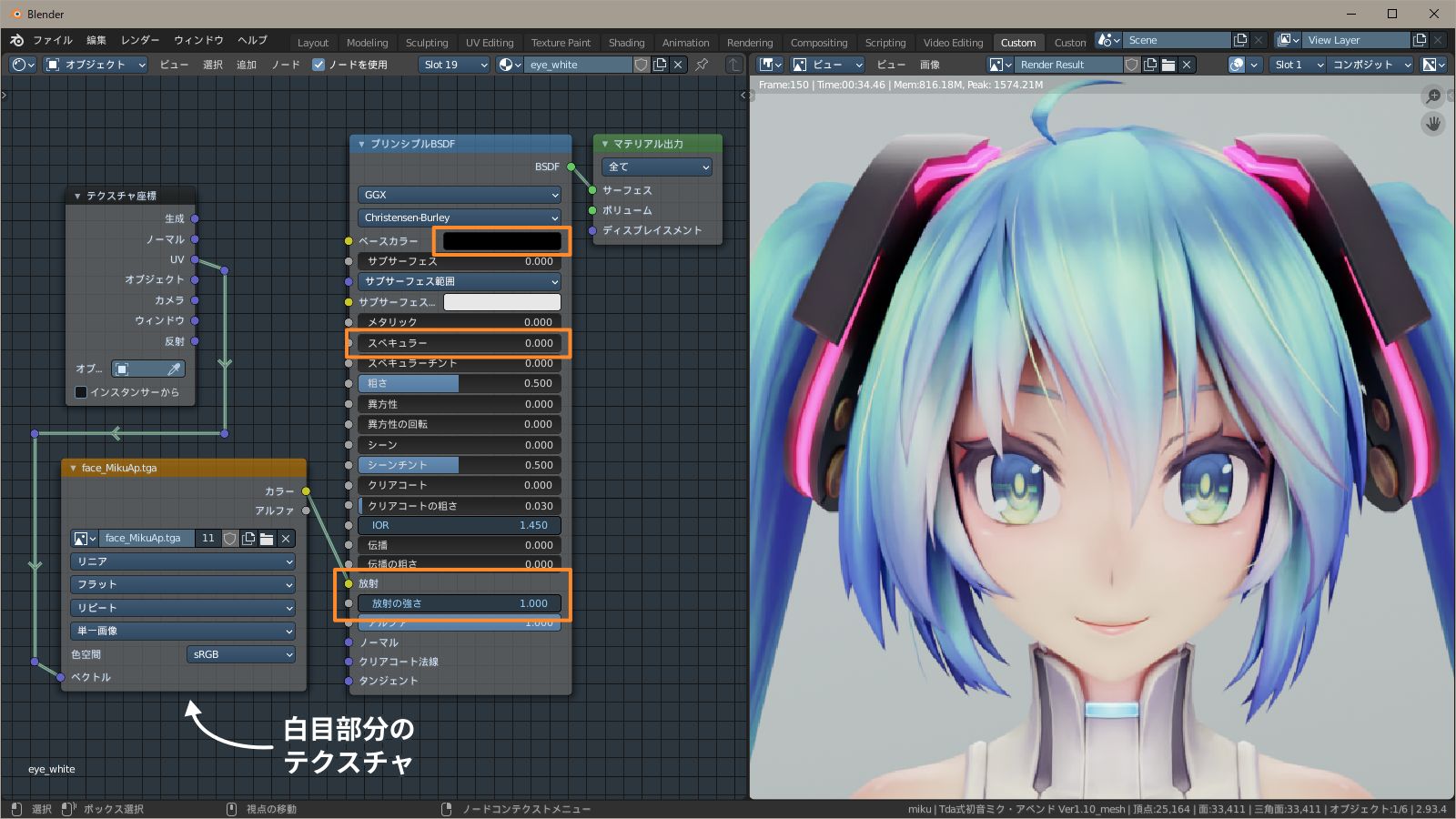Open the Slot 1 render slot dropdown
Screen dimensions: 1456x819
(x=1297, y=65)
